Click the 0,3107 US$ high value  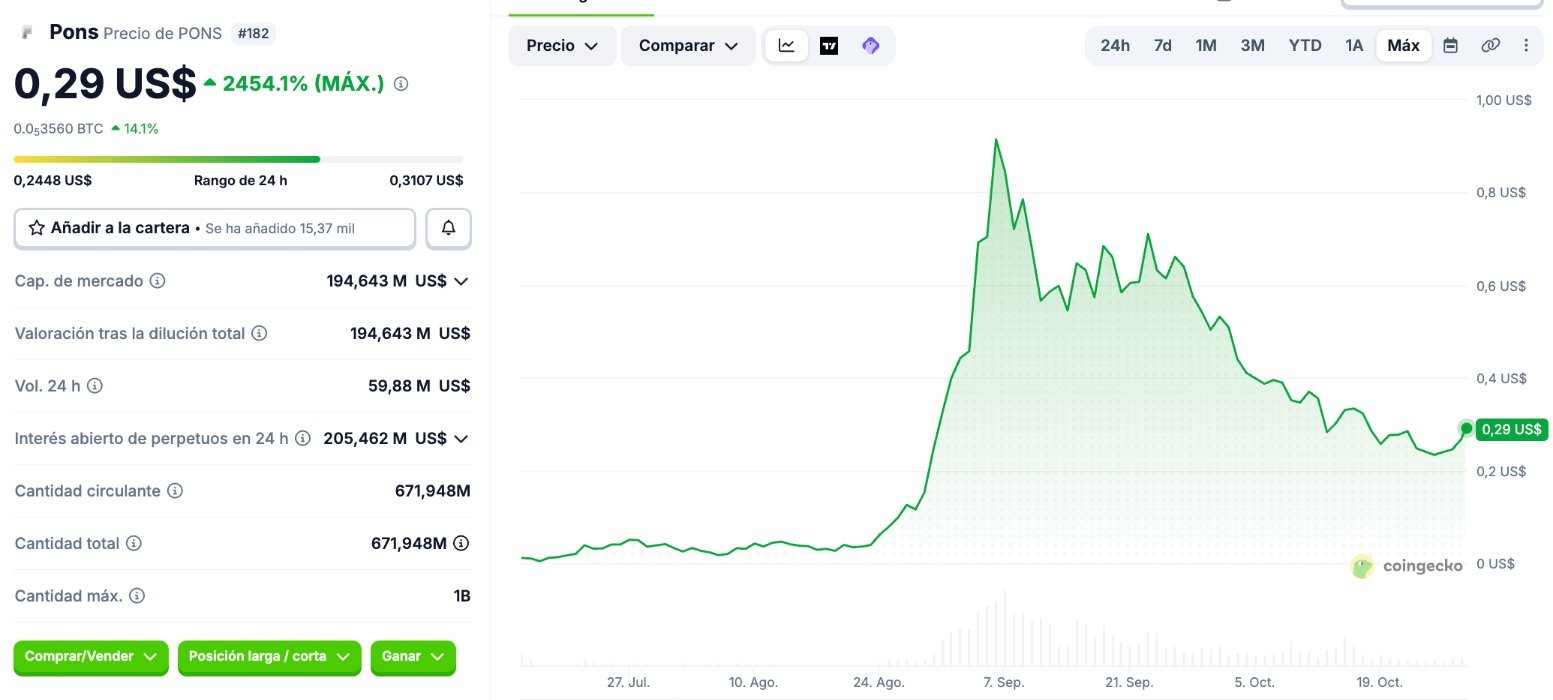point(427,181)
